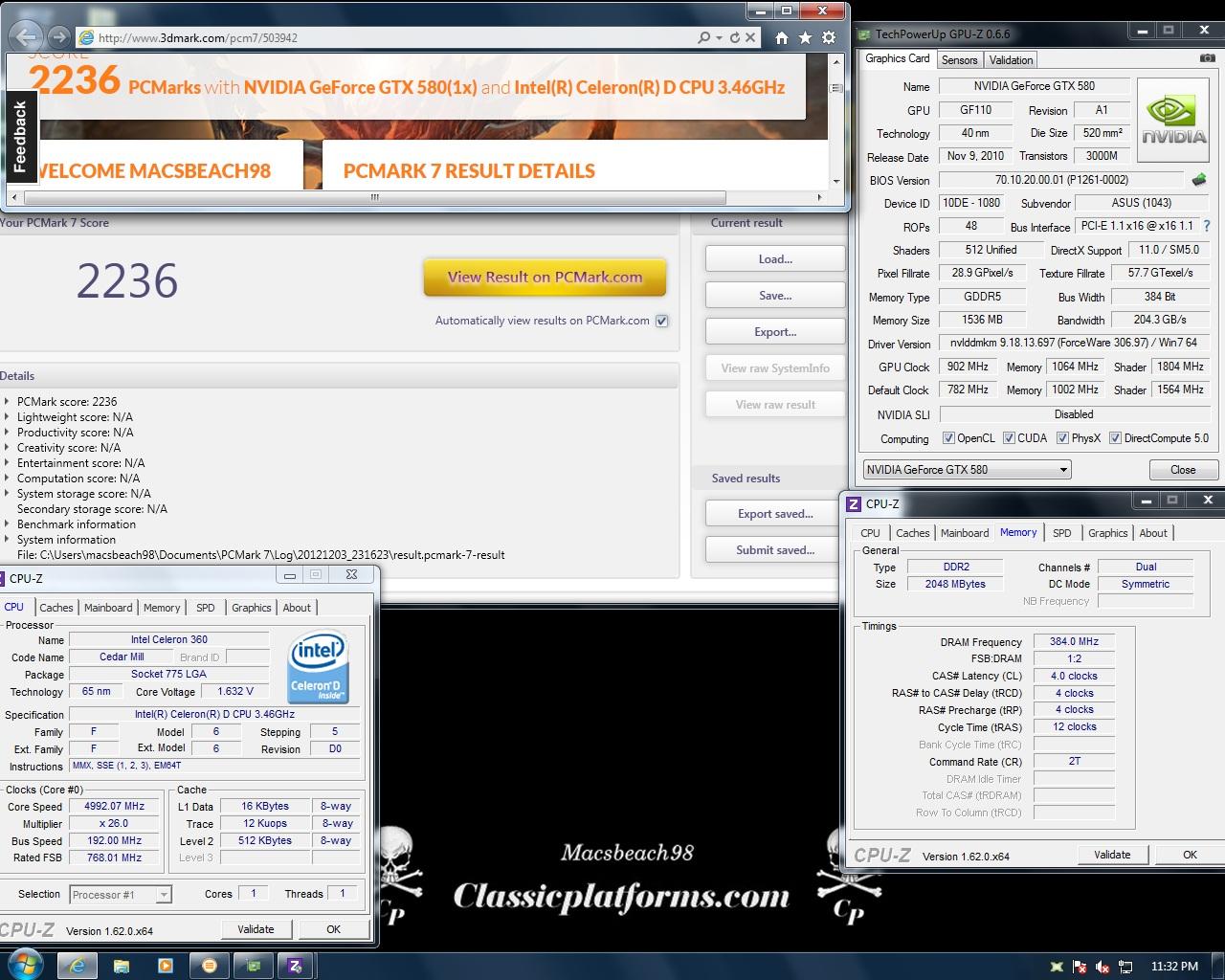Click Validate in right CPU-Z Memory window
The width and height of the screenshot is (1225, 980).
pyautogui.click(x=1112, y=855)
